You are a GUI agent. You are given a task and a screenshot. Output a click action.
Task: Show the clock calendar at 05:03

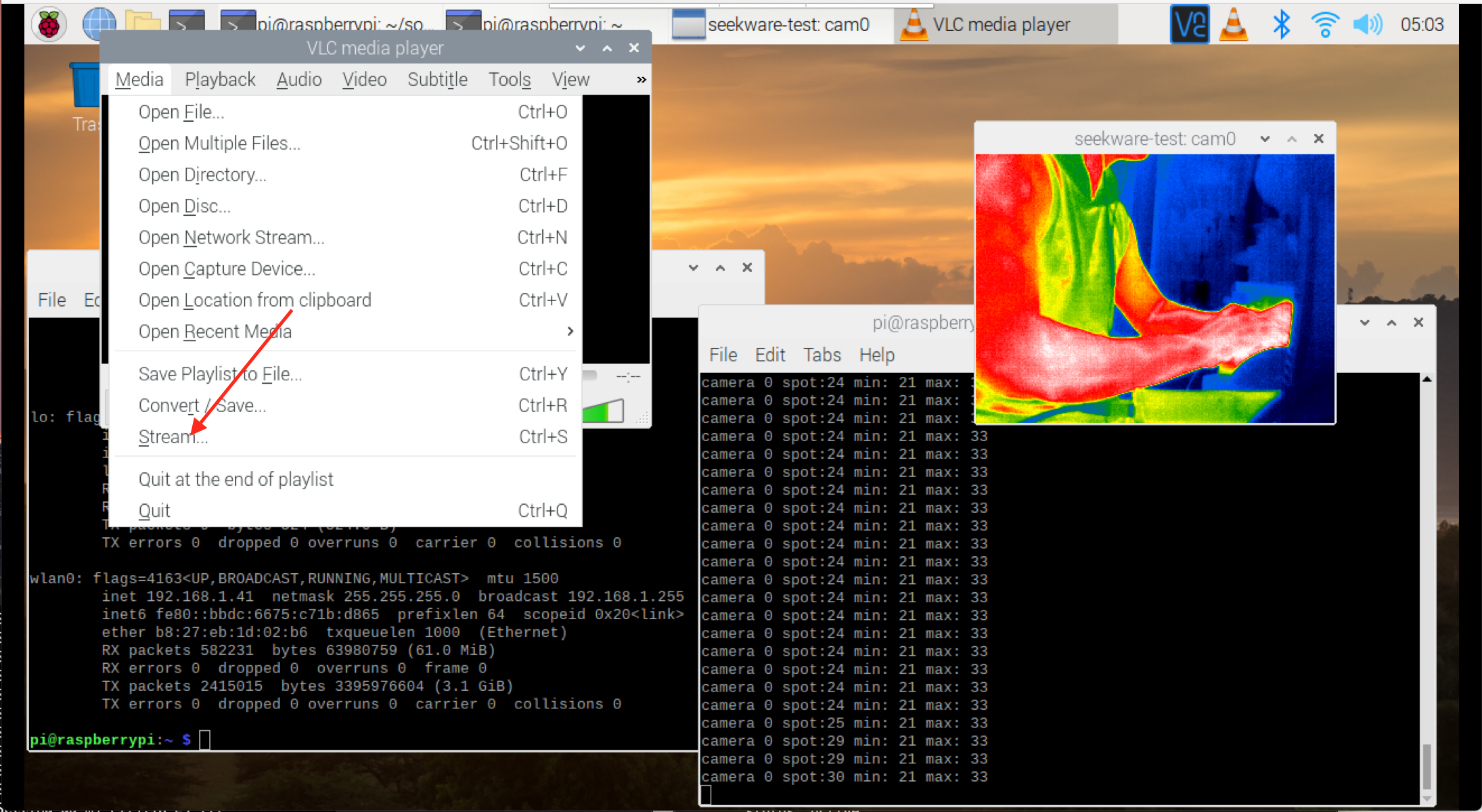click(1422, 24)
